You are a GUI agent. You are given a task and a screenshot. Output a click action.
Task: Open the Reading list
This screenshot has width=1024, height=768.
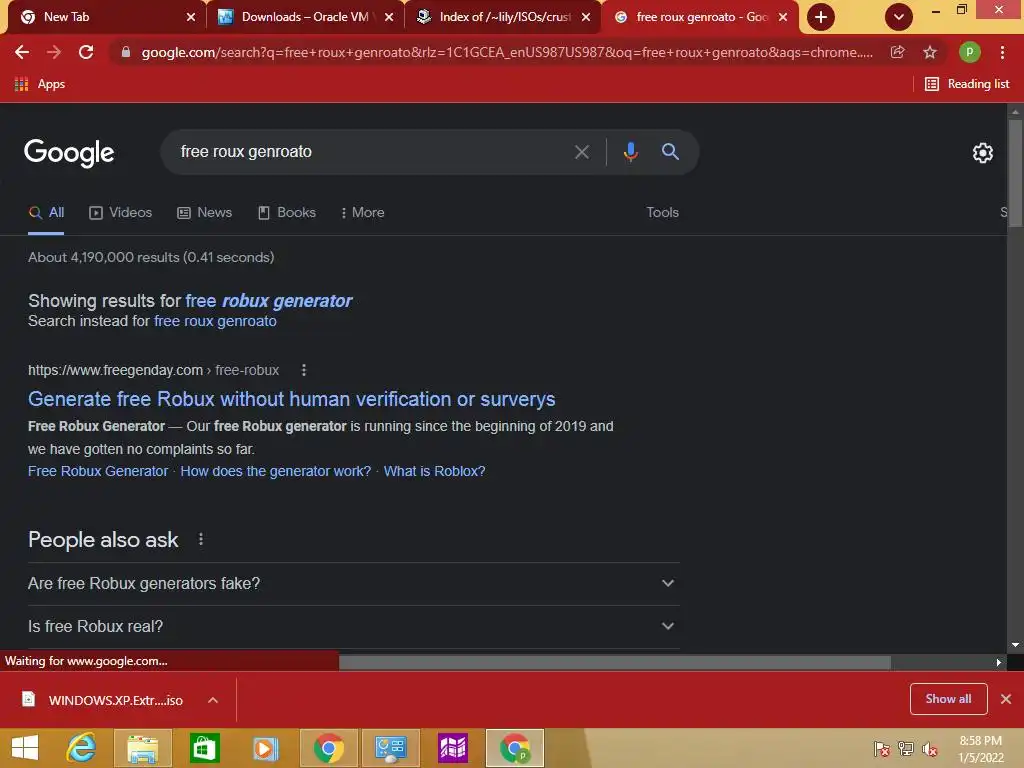(967, 84)
